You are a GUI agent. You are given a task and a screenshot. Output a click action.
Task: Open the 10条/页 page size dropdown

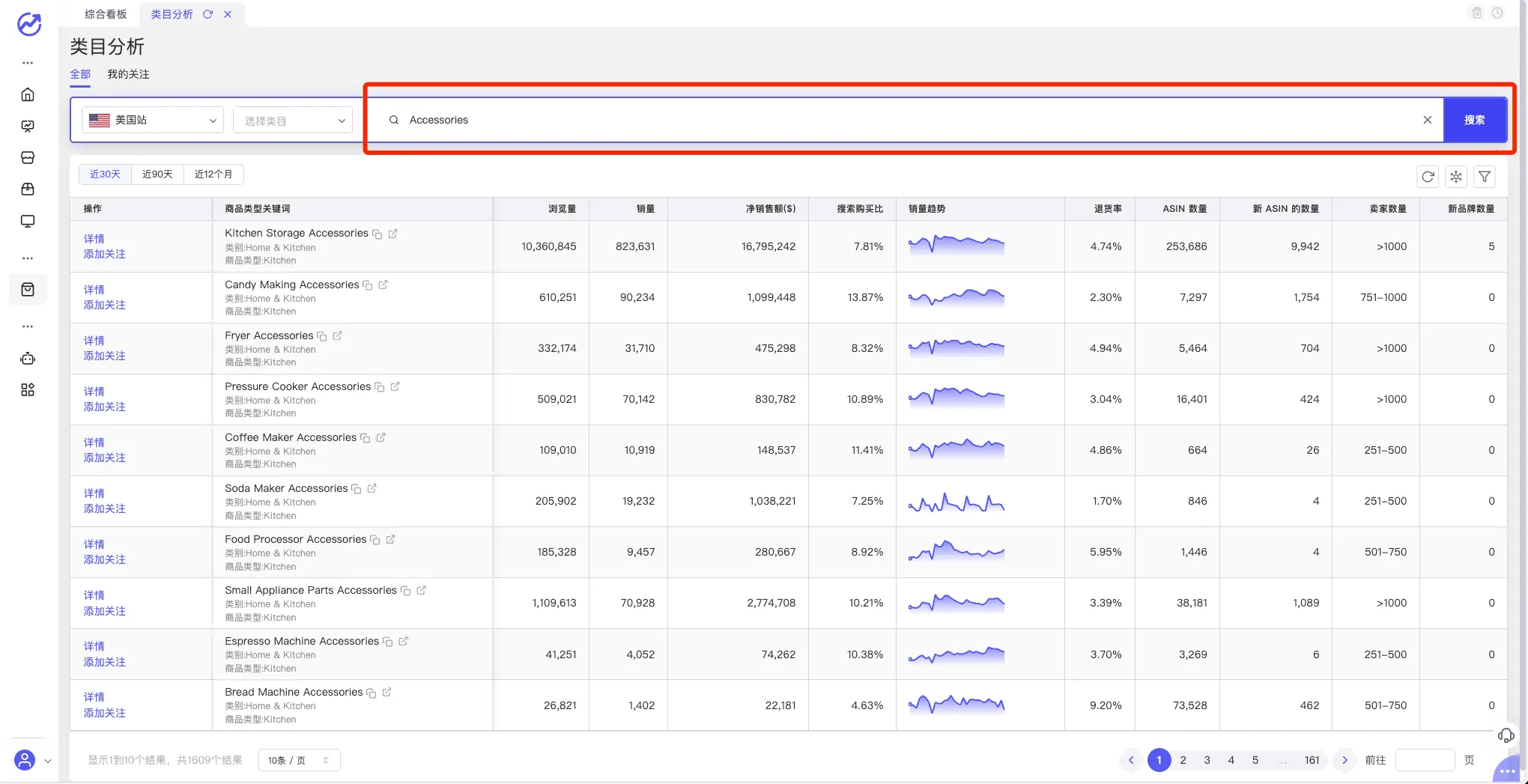click(299, 760)
